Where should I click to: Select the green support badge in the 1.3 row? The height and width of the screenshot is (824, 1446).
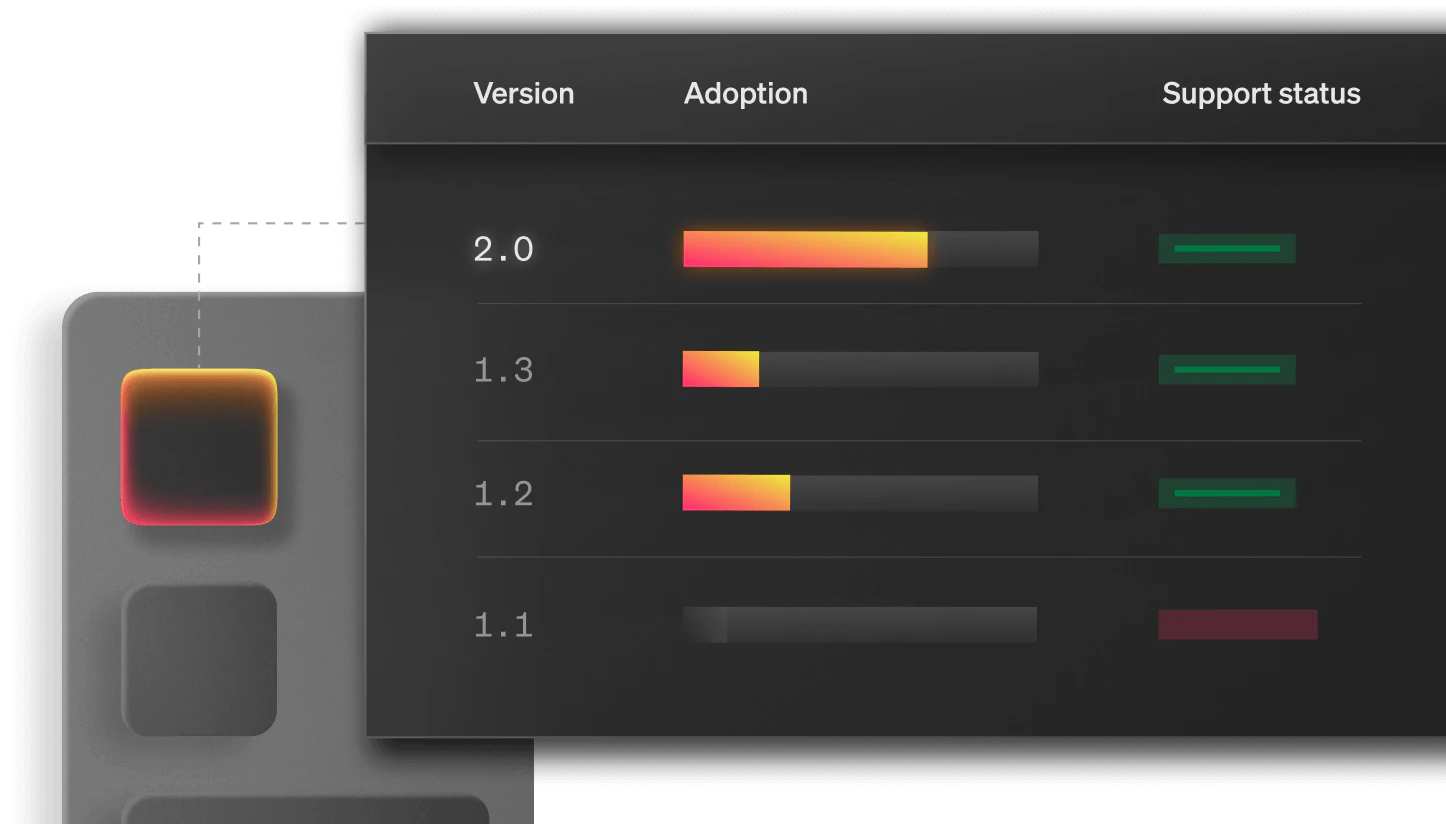(1227, 370)
